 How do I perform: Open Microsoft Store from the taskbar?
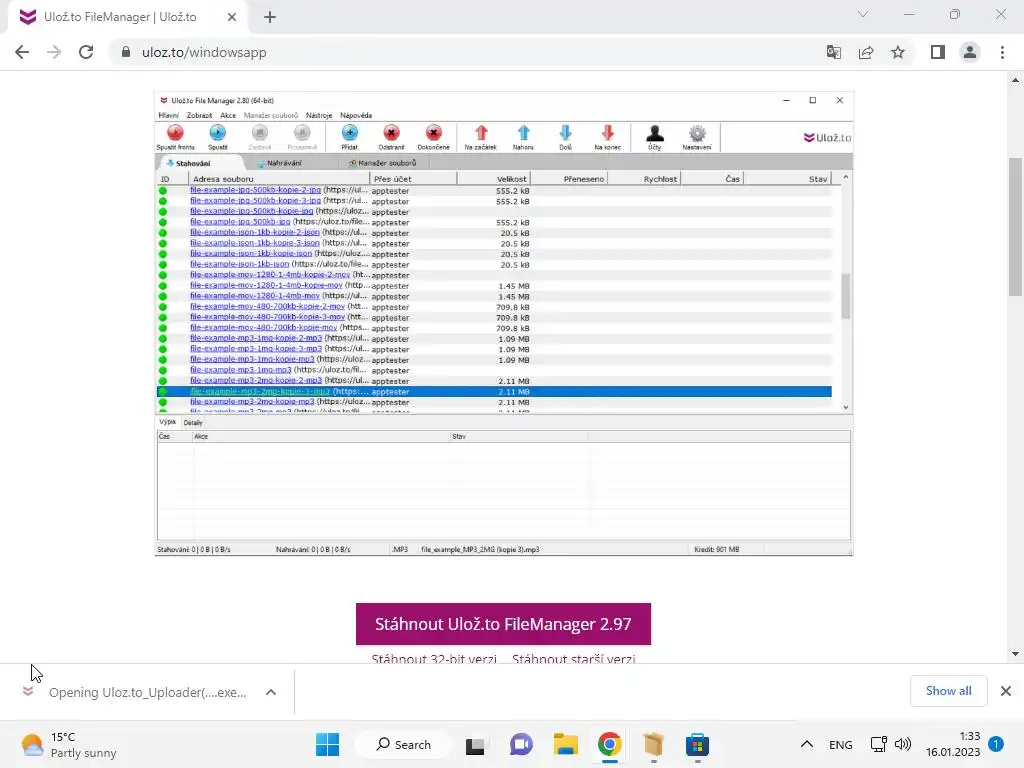click(x=697, y=744)
